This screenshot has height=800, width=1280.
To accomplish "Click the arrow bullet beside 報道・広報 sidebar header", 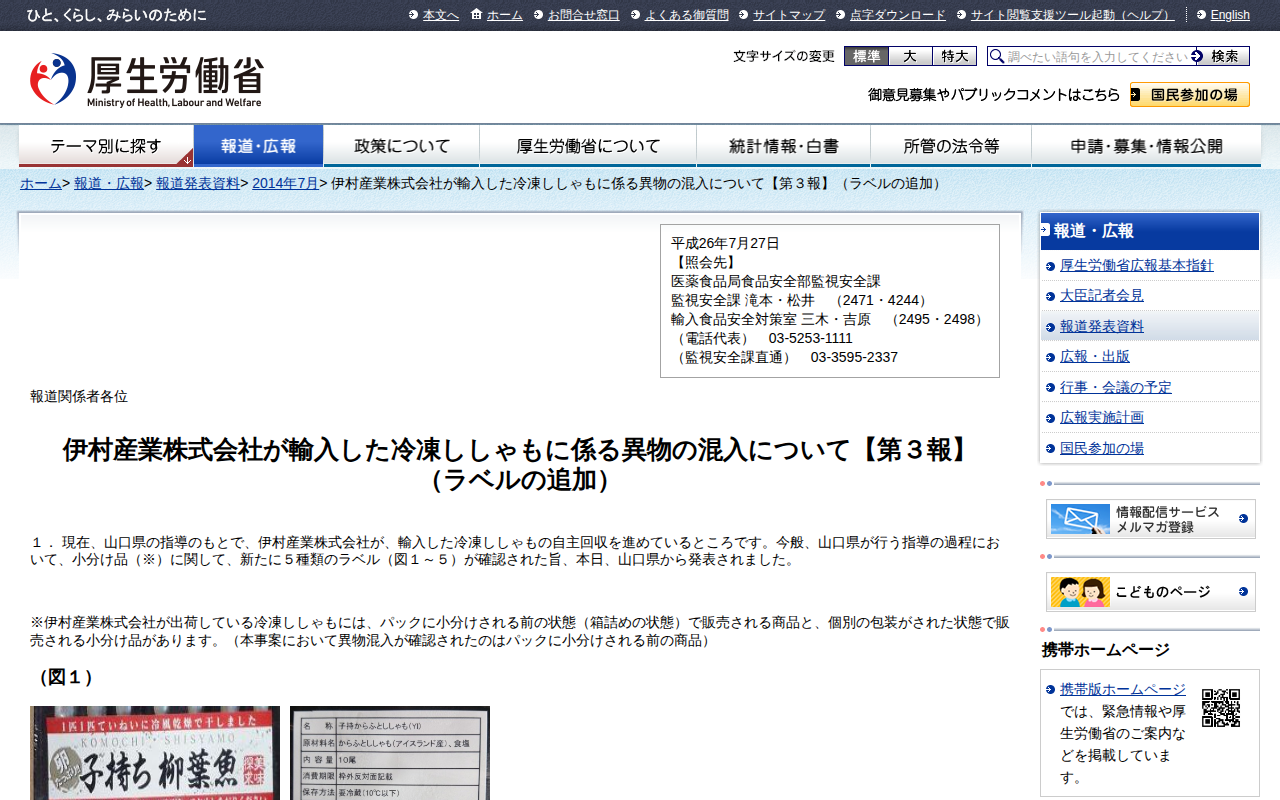I will coord(1045,230).
